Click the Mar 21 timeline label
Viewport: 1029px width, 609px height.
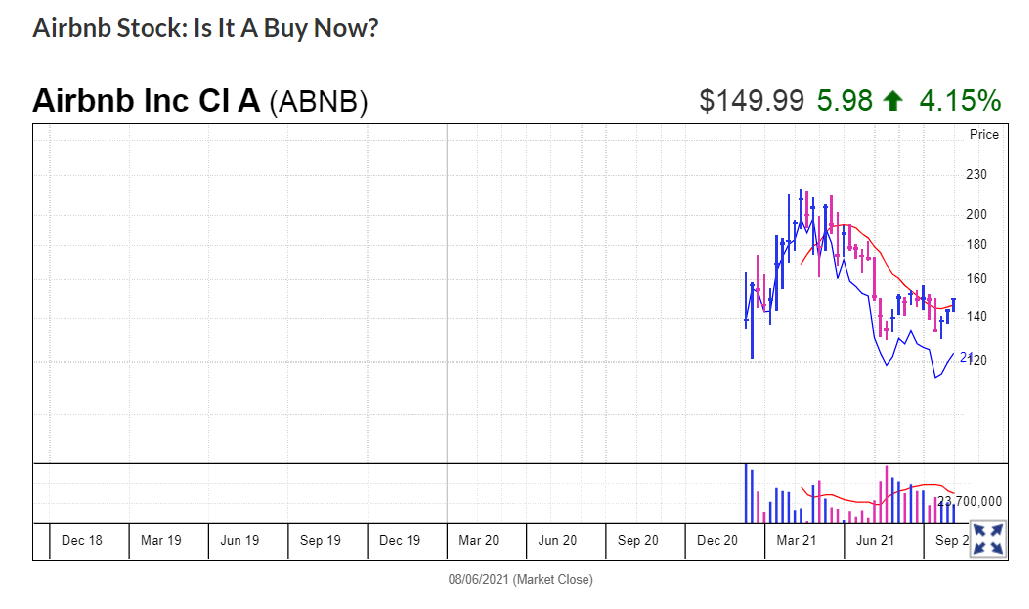coord(796,541)
